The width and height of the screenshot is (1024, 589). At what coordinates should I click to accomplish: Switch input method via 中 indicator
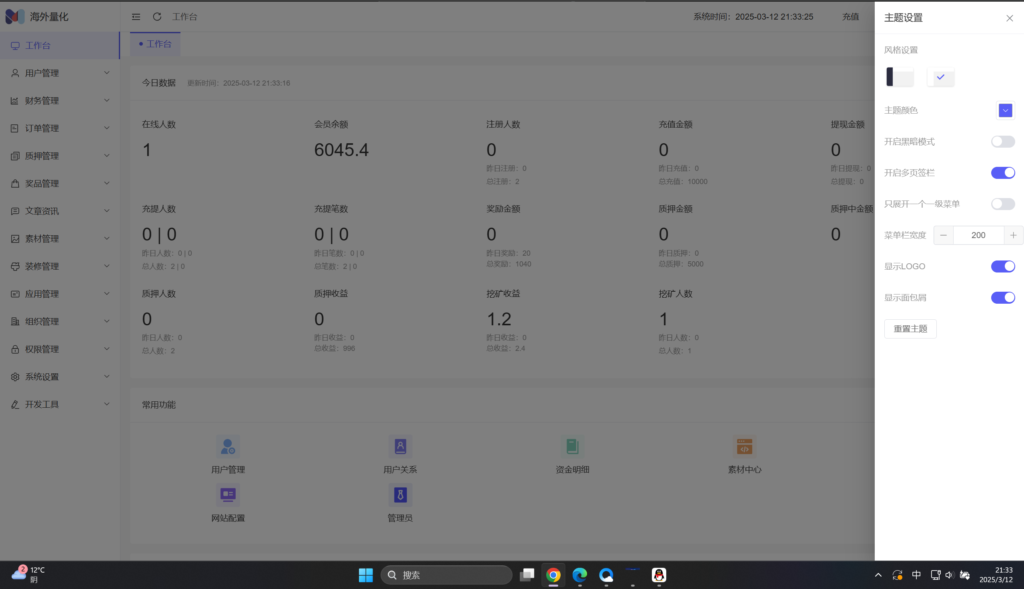coord(916,575)
